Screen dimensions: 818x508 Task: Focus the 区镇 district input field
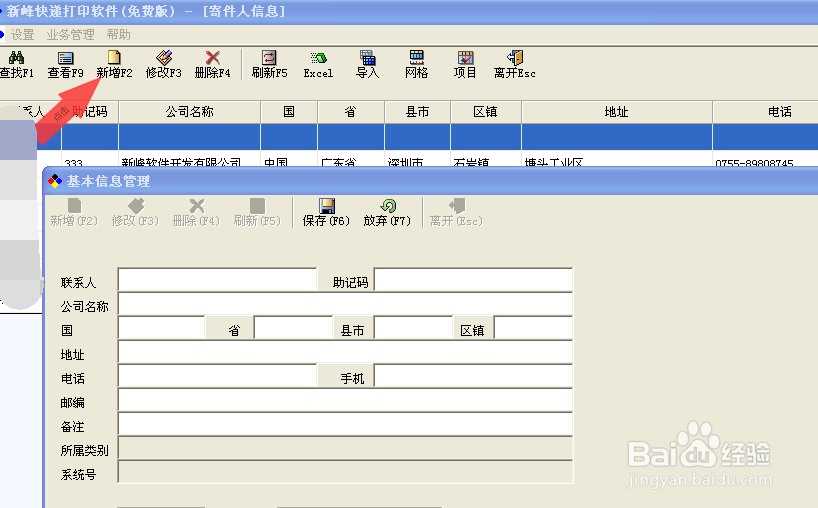pos(533,328)
